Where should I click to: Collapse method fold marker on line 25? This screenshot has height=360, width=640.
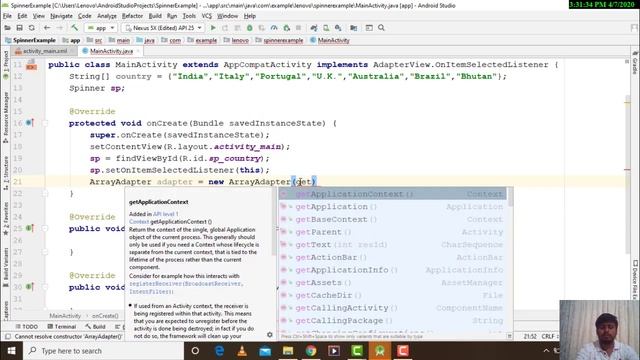[45, 228]
